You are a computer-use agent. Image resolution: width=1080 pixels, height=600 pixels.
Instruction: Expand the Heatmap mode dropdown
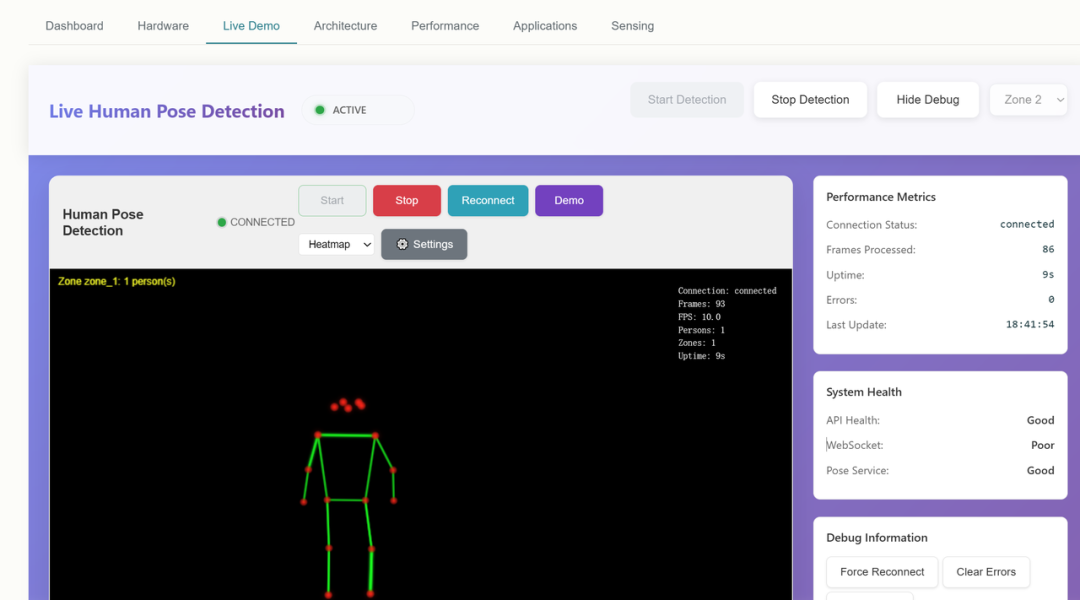(336, 245)
